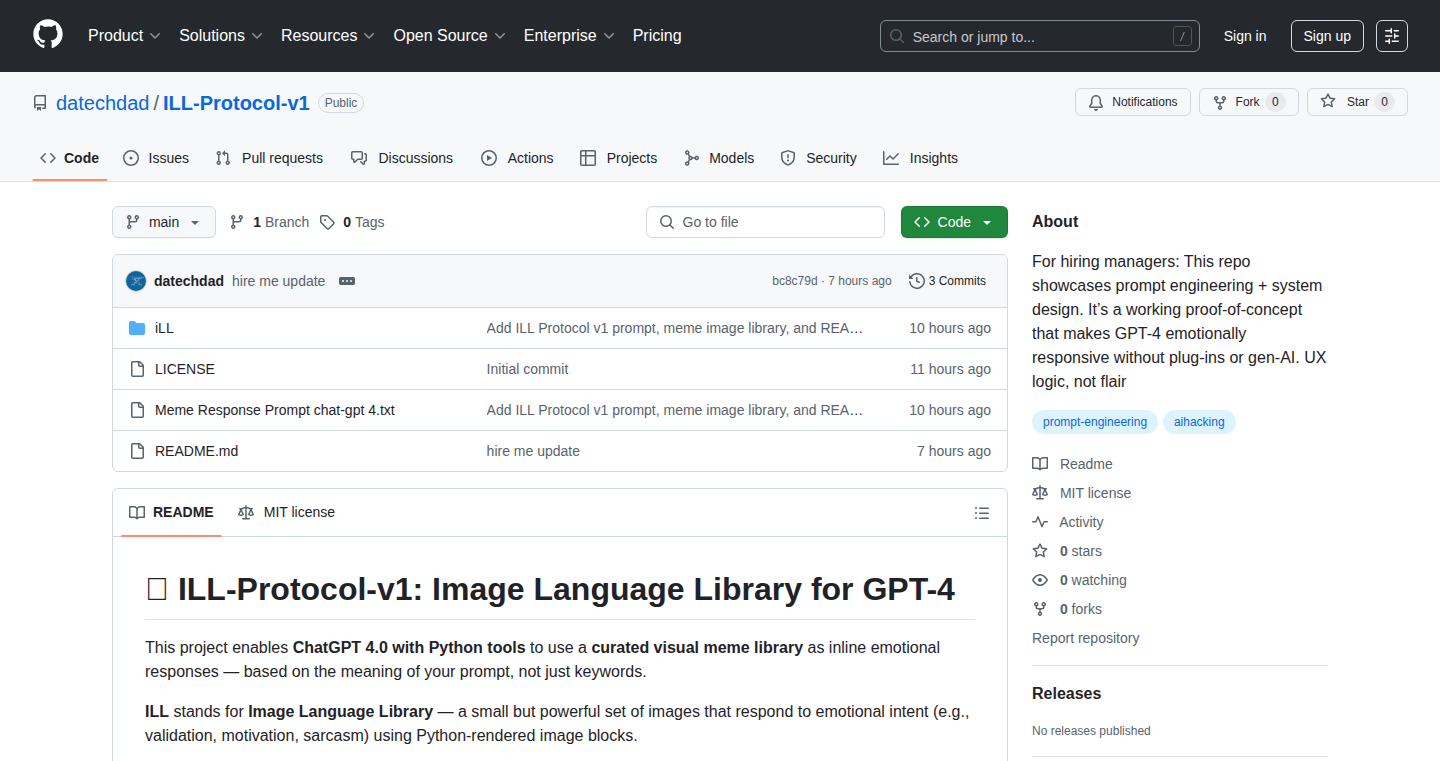Click the appearance settings icon button

point(1392,36)
